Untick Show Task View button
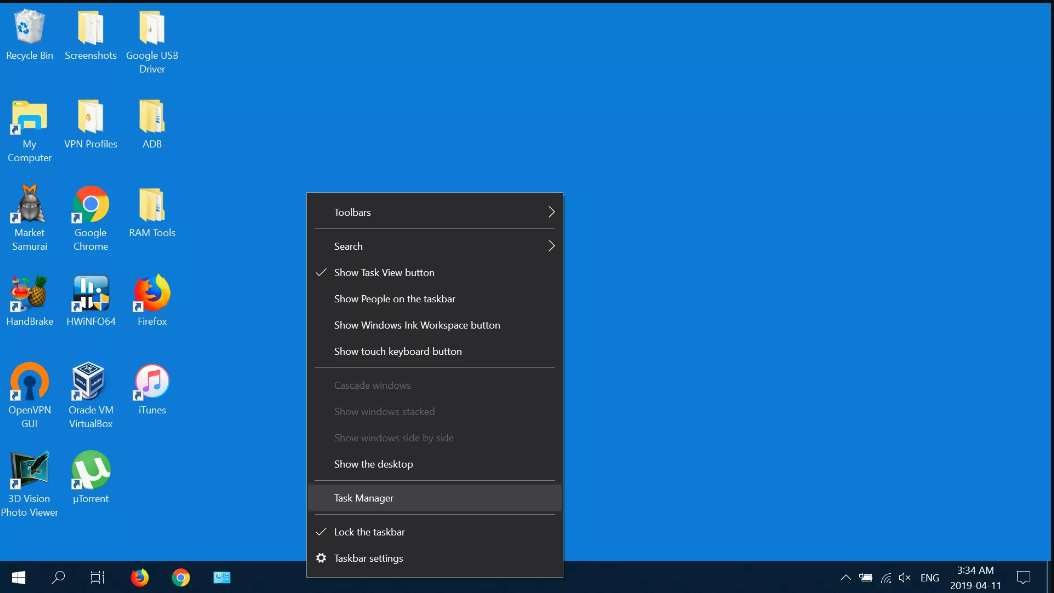1054x593 pixels. point(435,272)
